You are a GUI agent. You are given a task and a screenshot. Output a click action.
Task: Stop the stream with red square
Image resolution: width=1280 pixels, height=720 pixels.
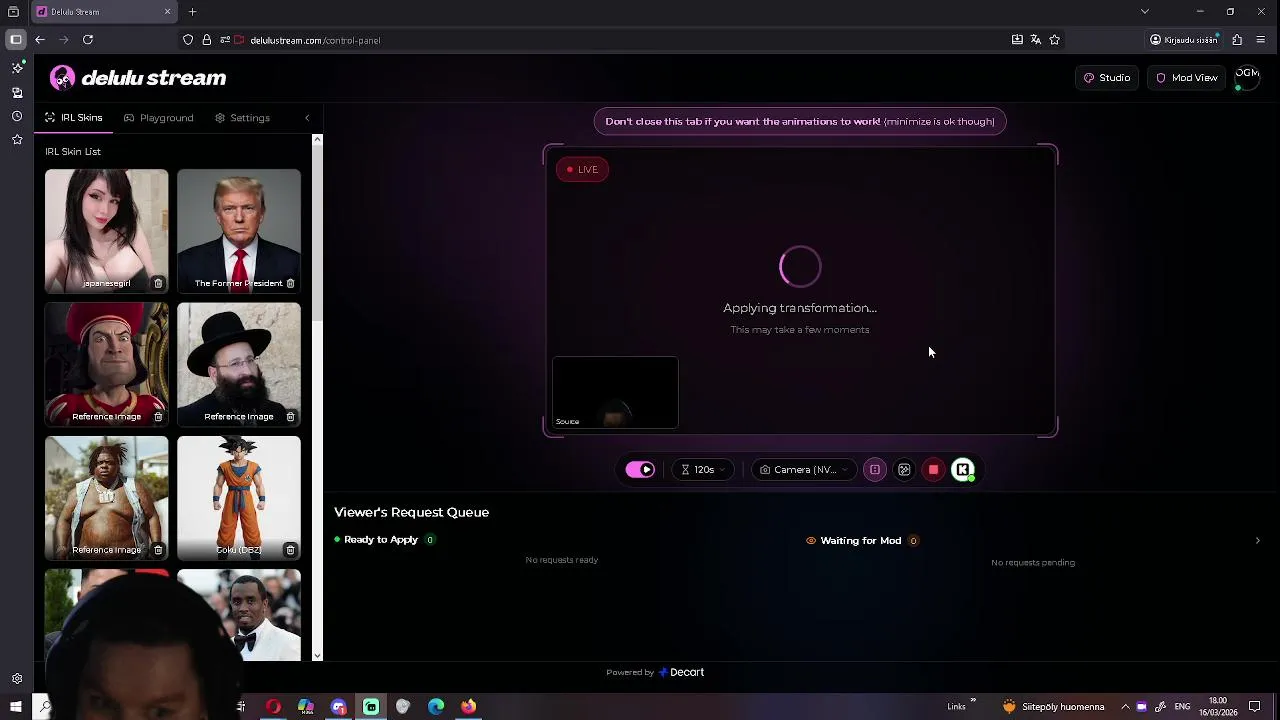pyautogui.click(x=933, y=470)
